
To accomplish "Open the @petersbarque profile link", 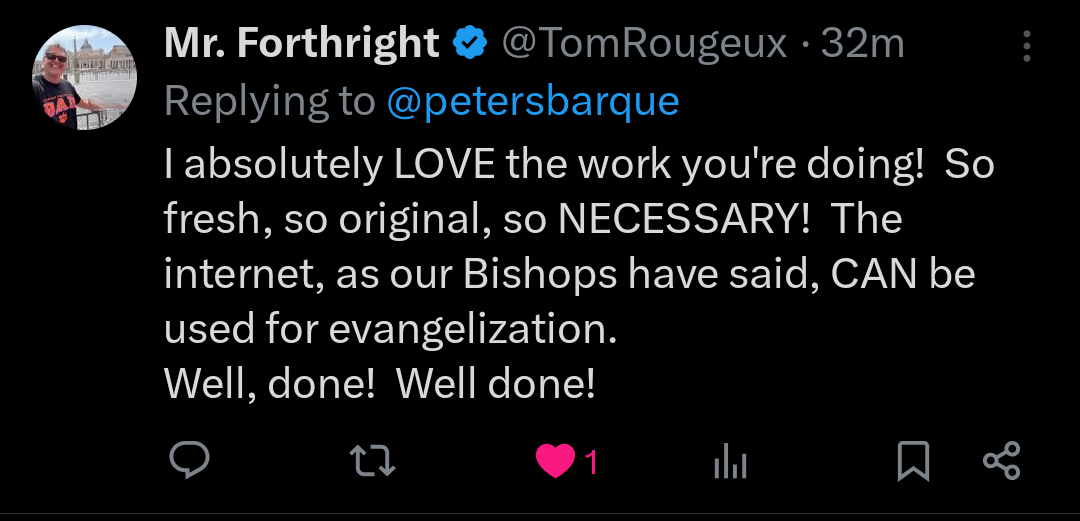I will [x=532, y=101].
